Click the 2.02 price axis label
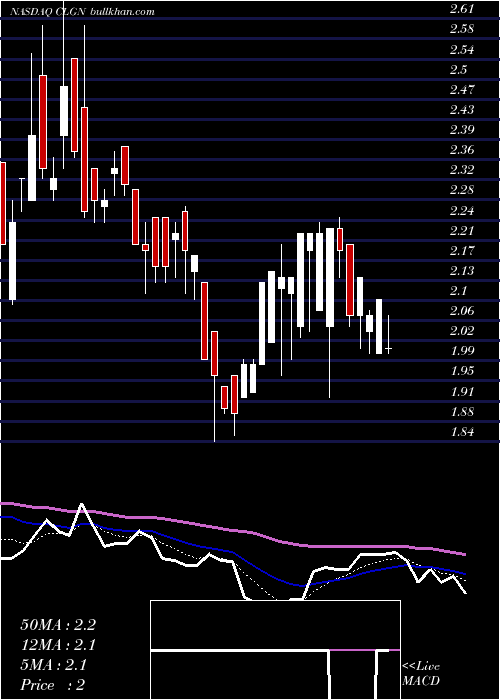 tap(461, 331)
